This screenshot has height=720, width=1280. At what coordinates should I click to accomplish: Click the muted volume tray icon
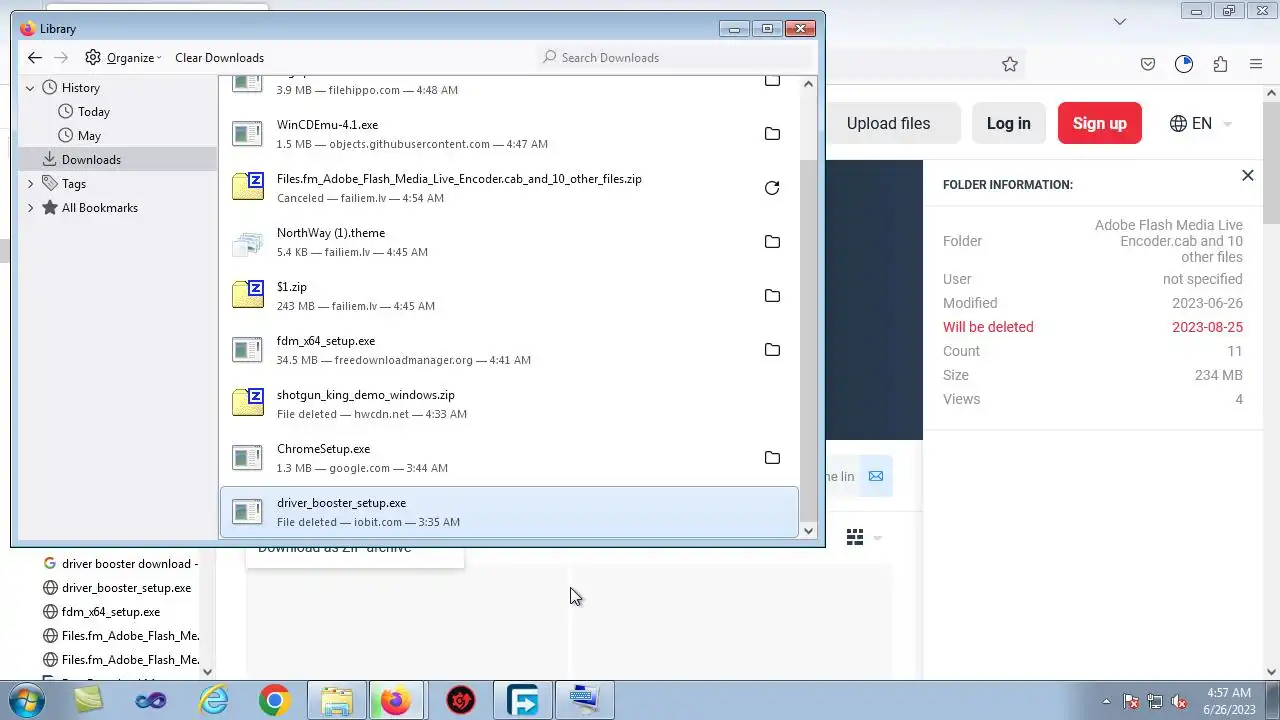1179,702
